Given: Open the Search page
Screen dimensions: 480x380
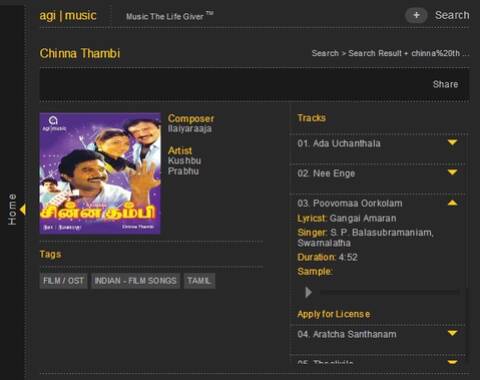Looking at the screenshot, I should [452, 15].
